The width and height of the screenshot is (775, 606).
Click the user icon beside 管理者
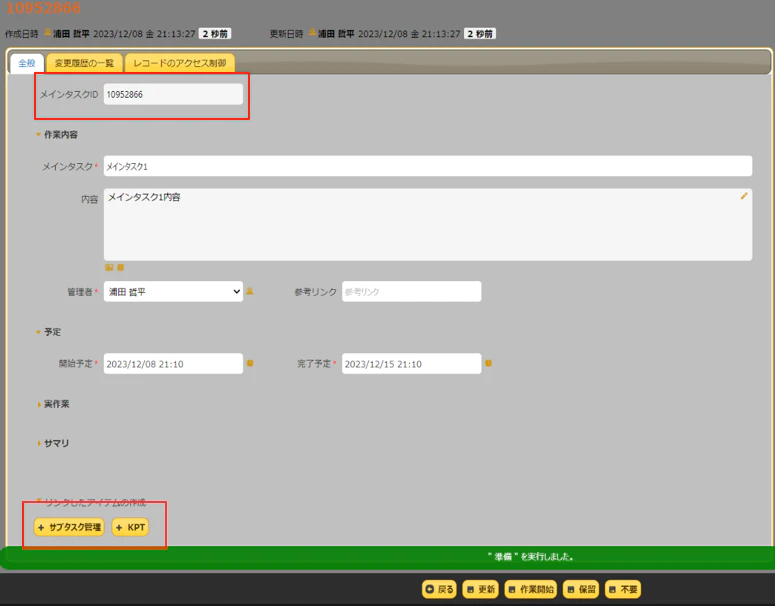pos(250,291)
